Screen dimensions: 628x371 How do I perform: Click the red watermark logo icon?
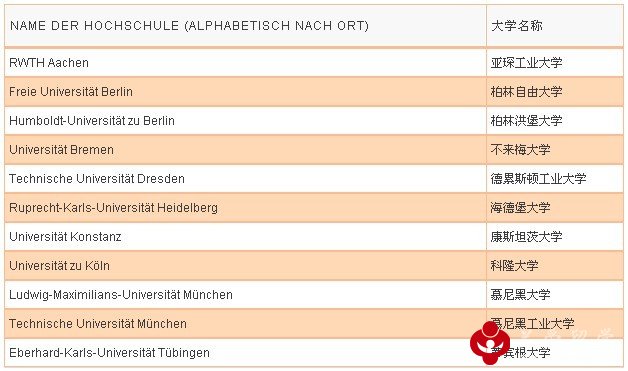click(490, 343)
